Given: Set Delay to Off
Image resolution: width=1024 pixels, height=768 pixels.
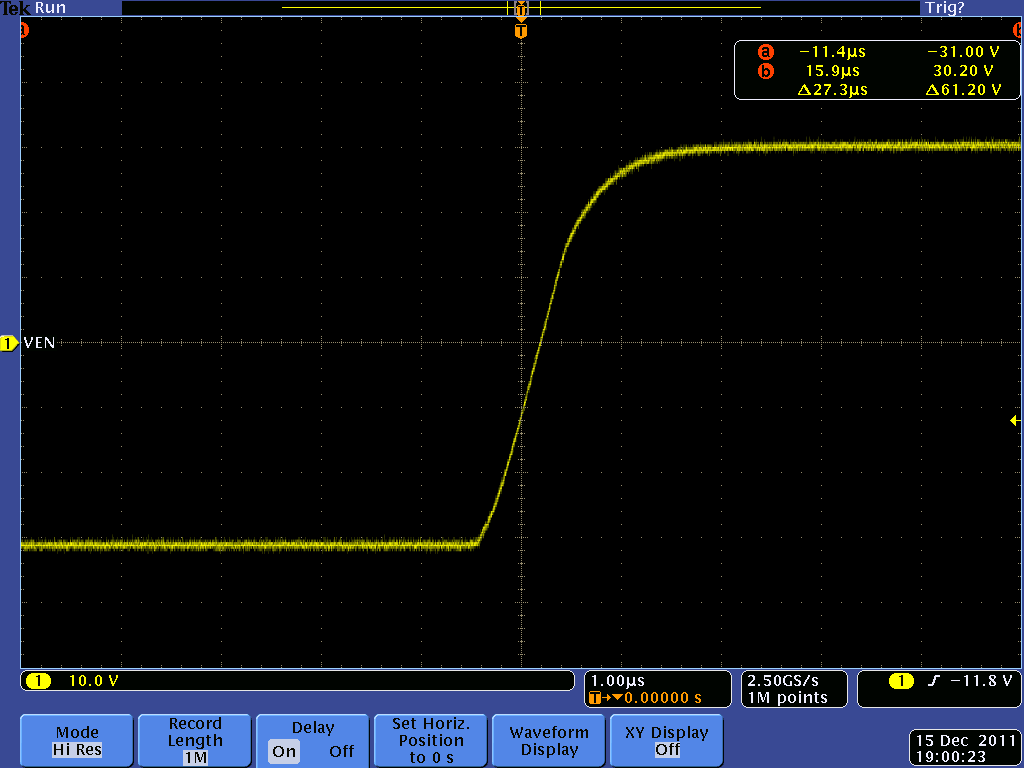Looking at the screenshot, I should click(x=342, y=752).
